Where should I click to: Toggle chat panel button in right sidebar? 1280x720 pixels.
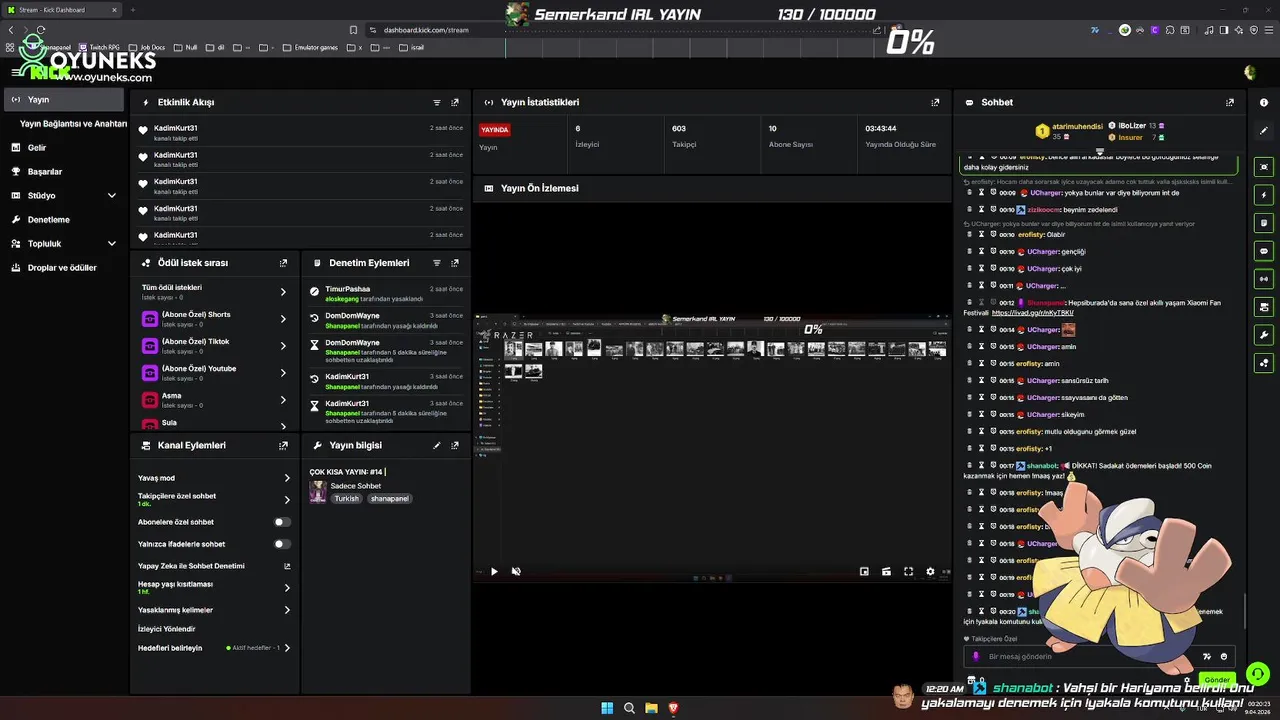1264,251
